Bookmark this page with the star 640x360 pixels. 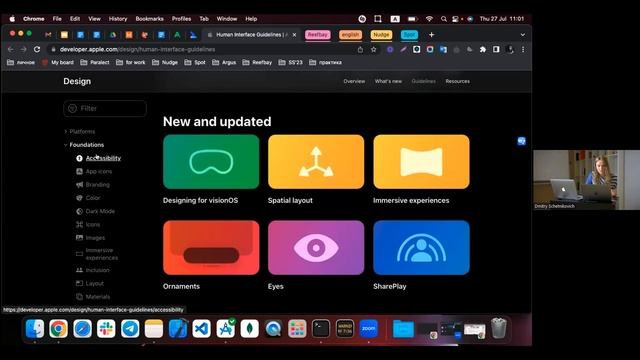click(x=373, y=49)
